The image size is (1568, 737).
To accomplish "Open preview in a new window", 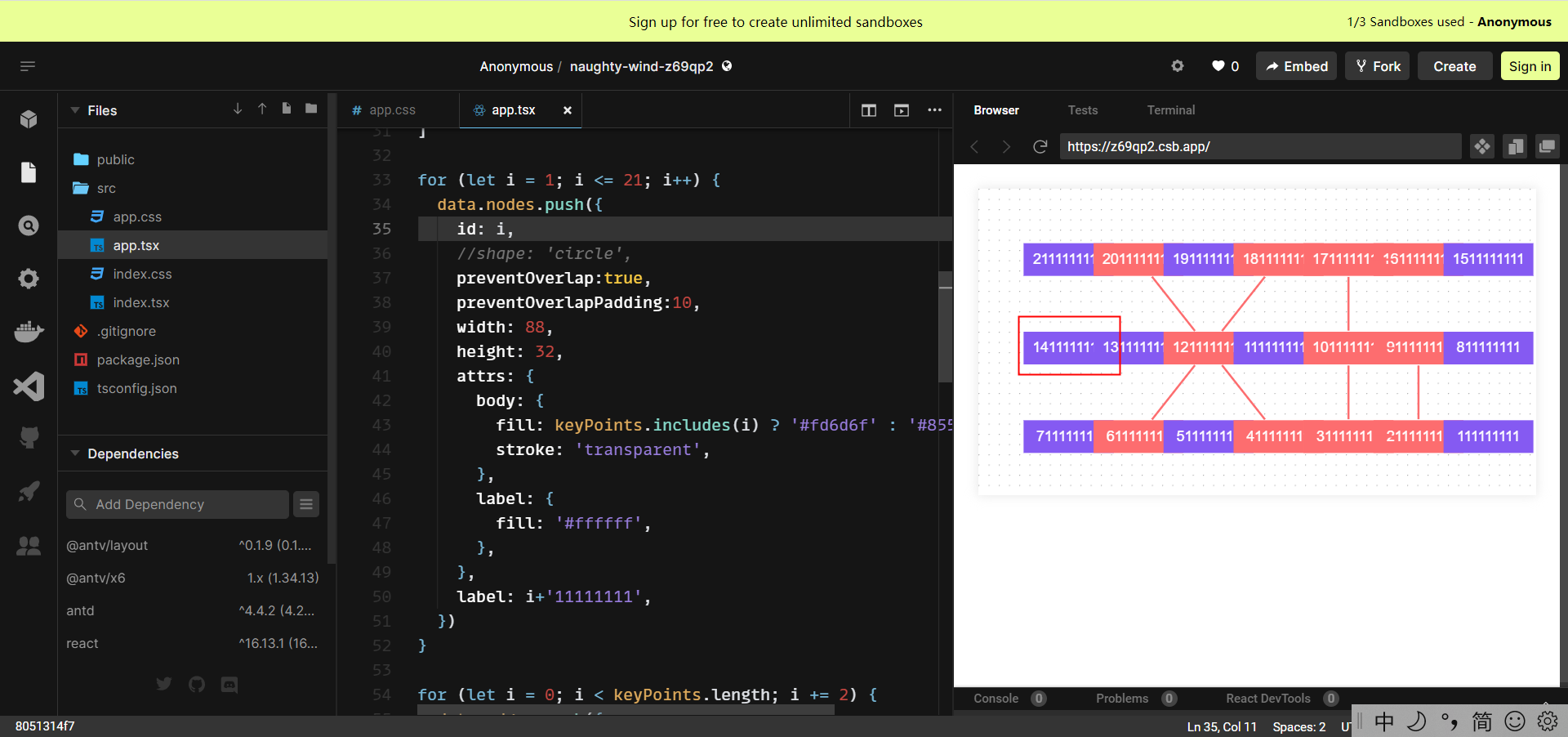I will click(x=1548, y=146).
